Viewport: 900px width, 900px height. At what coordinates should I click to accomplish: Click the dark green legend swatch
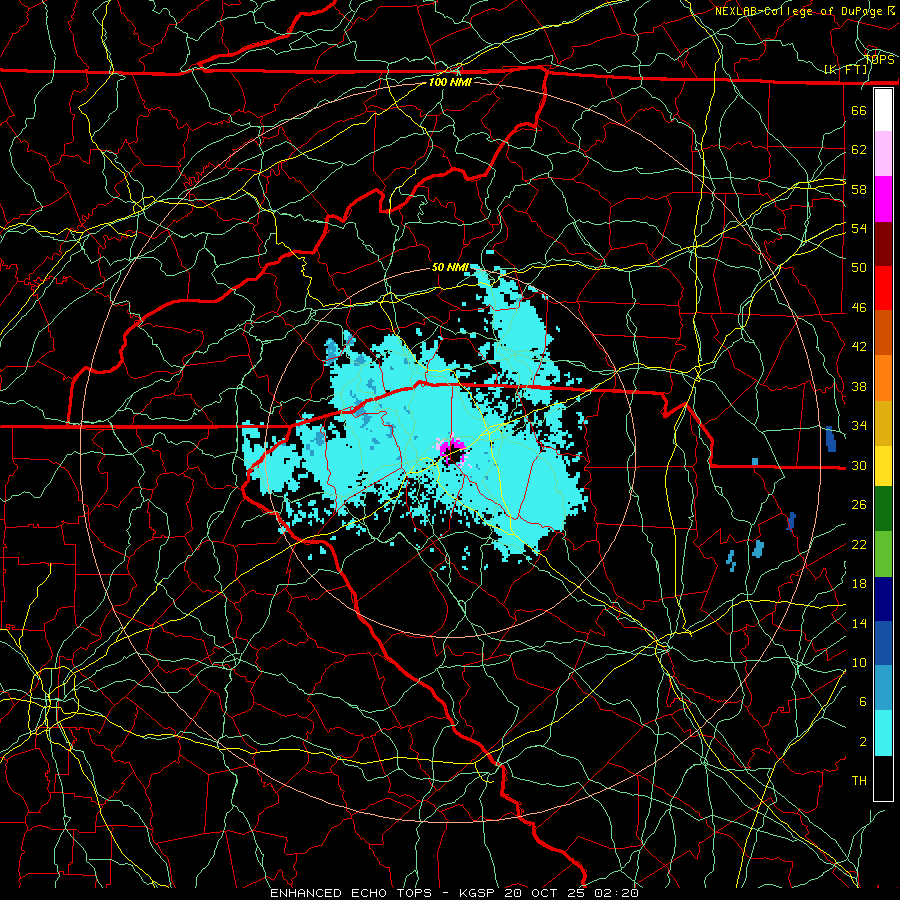[x=883, y=509]
